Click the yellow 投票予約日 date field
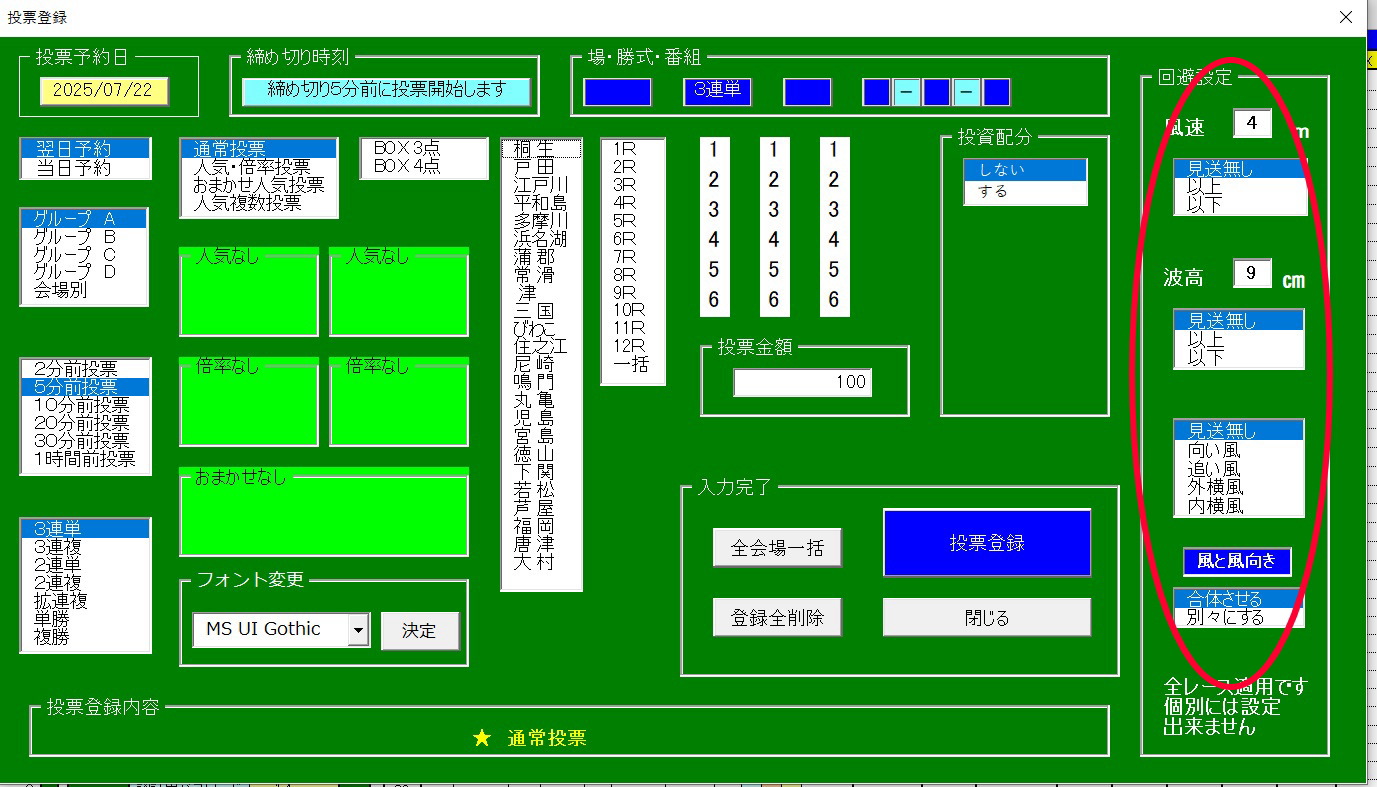Image resolution: width=1377 pixels, height=787 pixels. point(104,90)
